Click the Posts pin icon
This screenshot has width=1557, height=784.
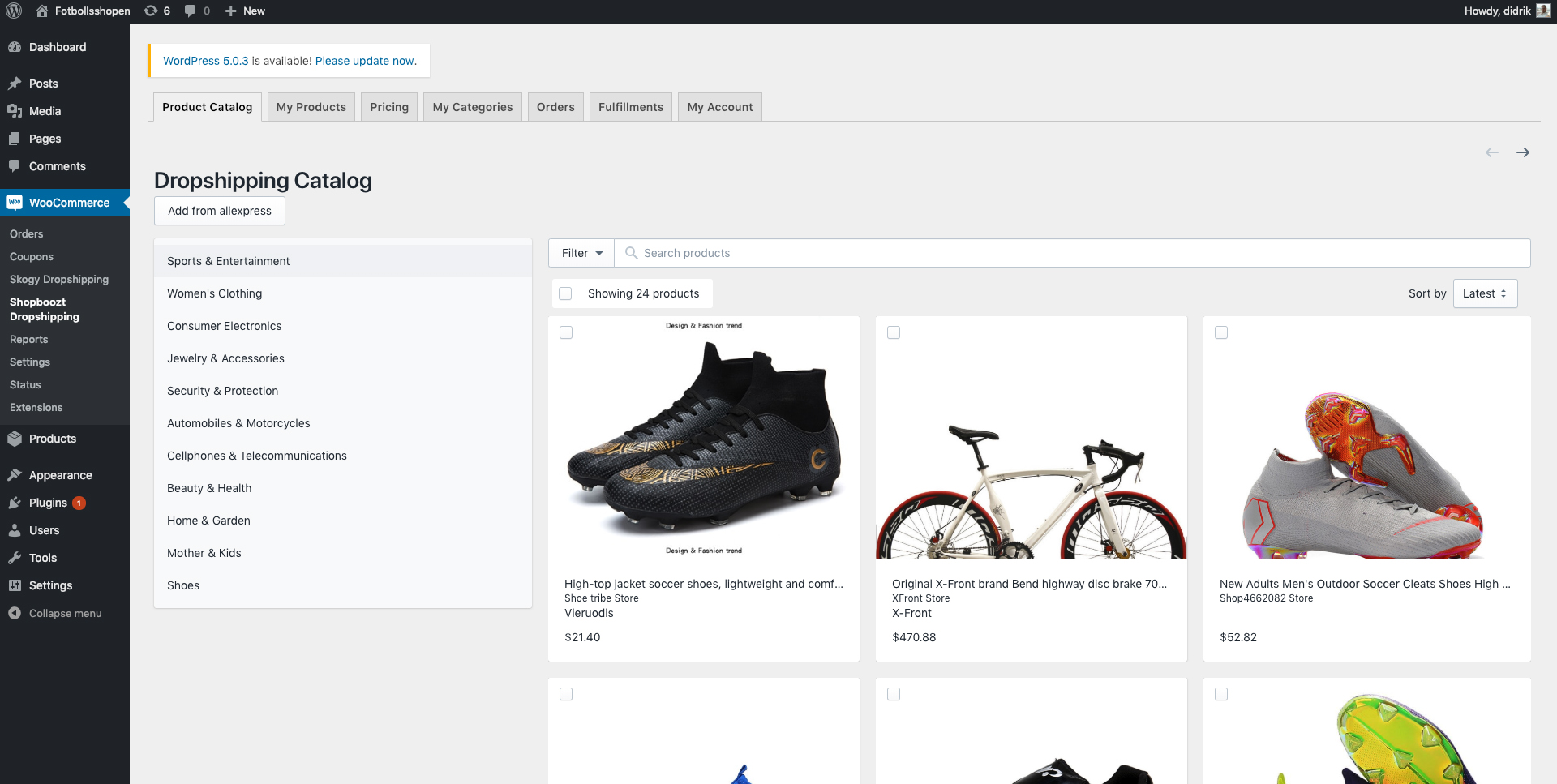pyautogui.click(x=15, y=84)
